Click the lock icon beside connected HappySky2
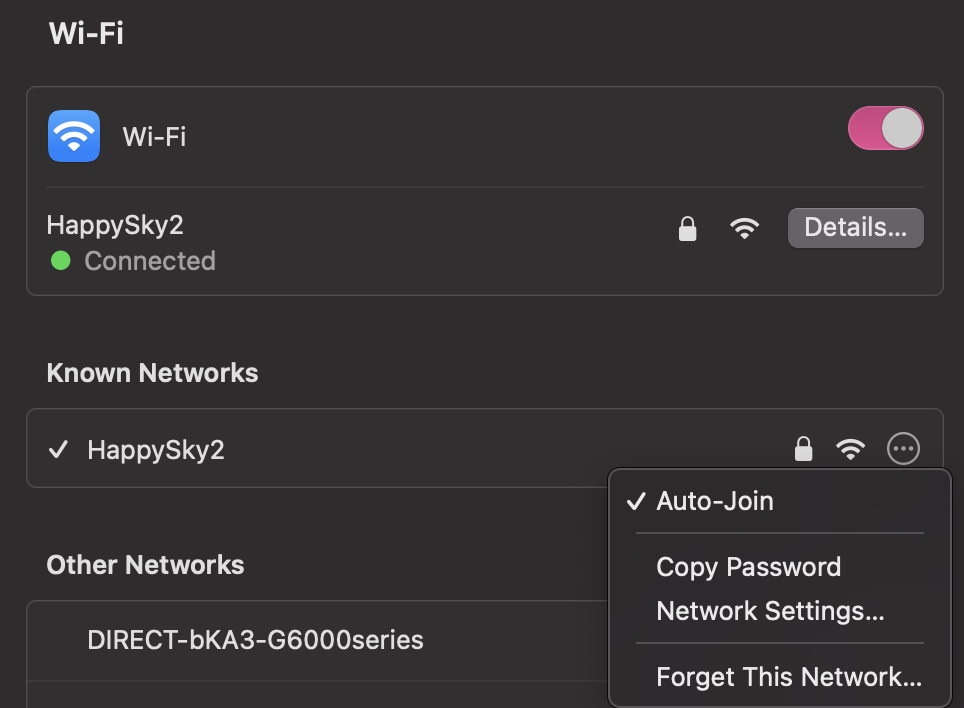 [x=687, y=229]
